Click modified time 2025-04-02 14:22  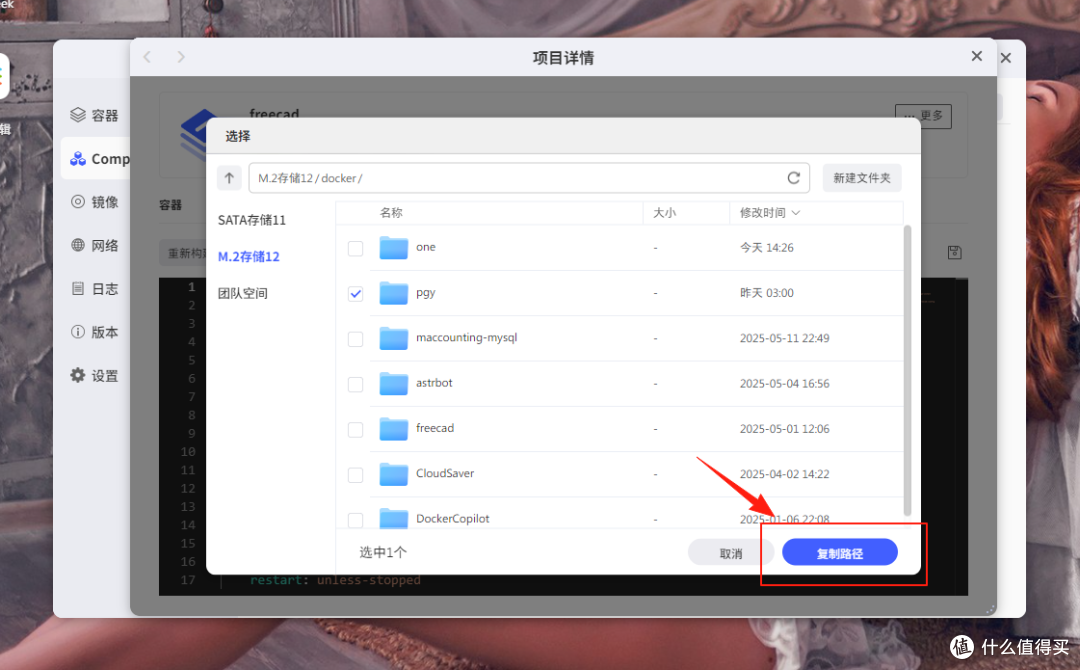[x=785, y=474]
